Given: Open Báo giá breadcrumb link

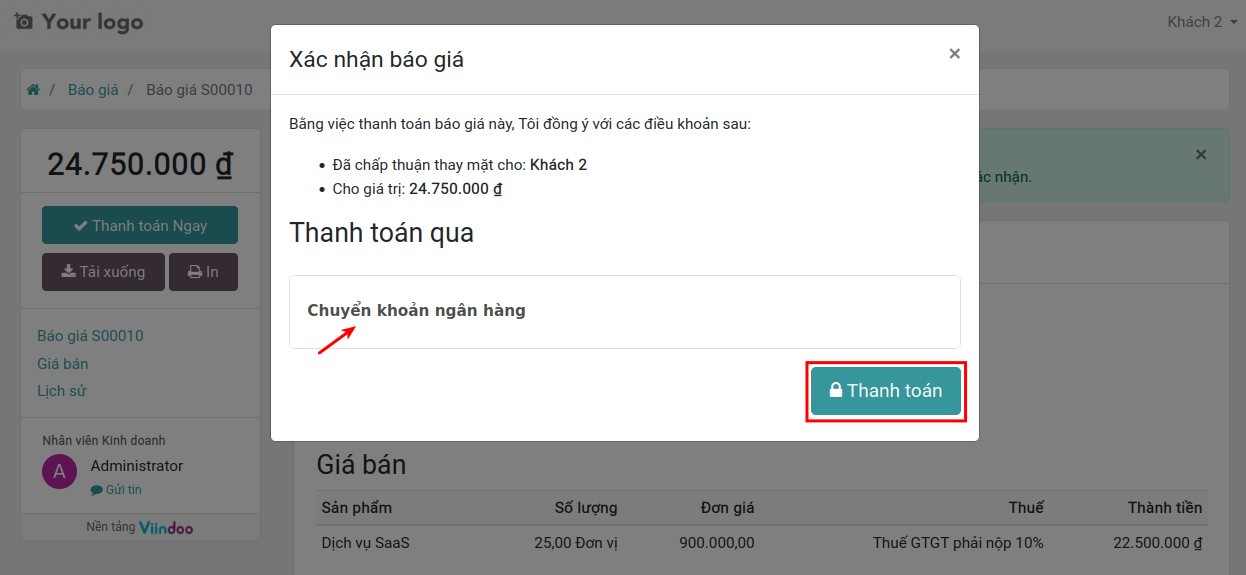Looking at the screenshot, I should coord(93,90).
